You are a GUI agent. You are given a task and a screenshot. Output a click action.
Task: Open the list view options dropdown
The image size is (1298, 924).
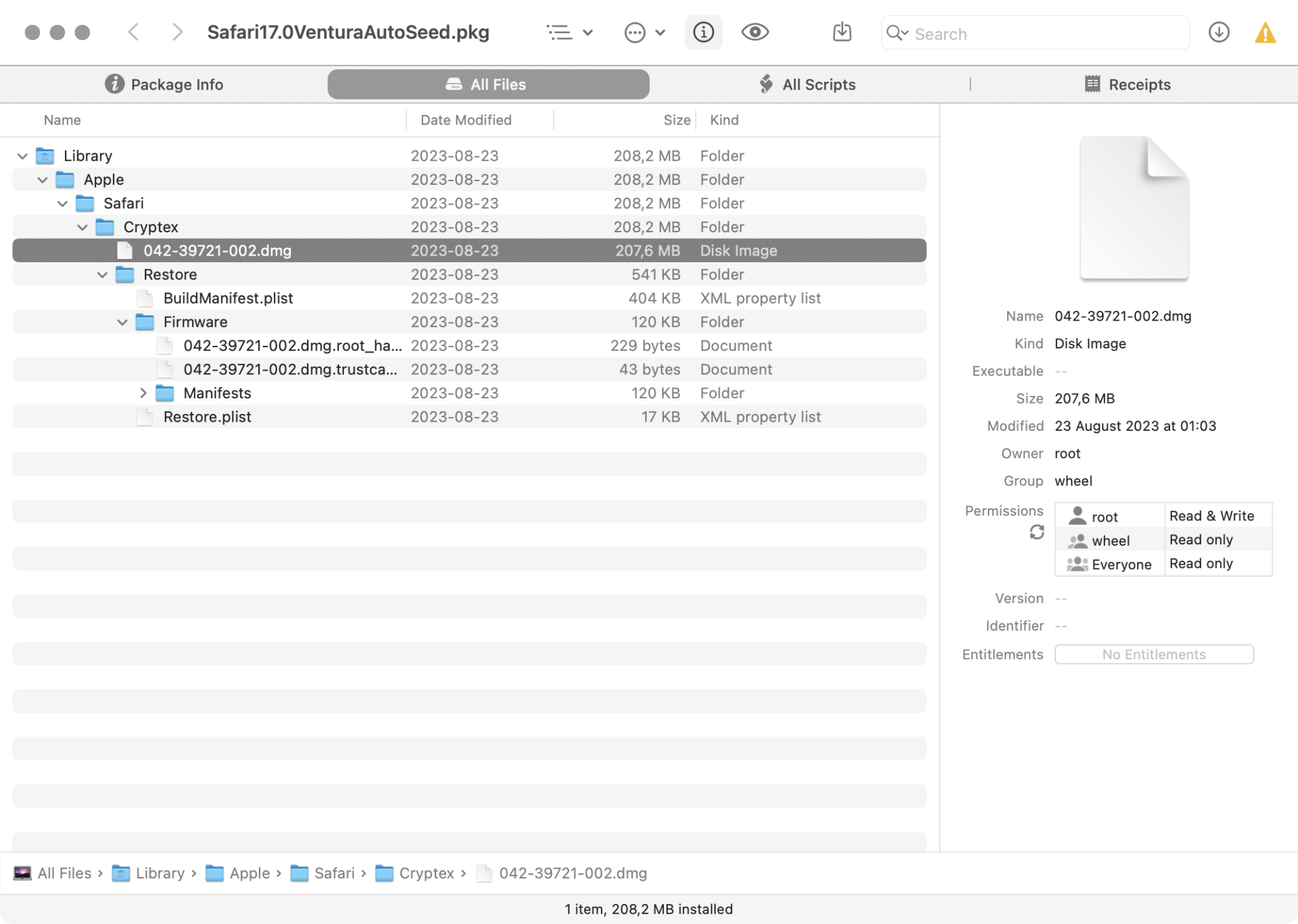[x=569, y=32]
